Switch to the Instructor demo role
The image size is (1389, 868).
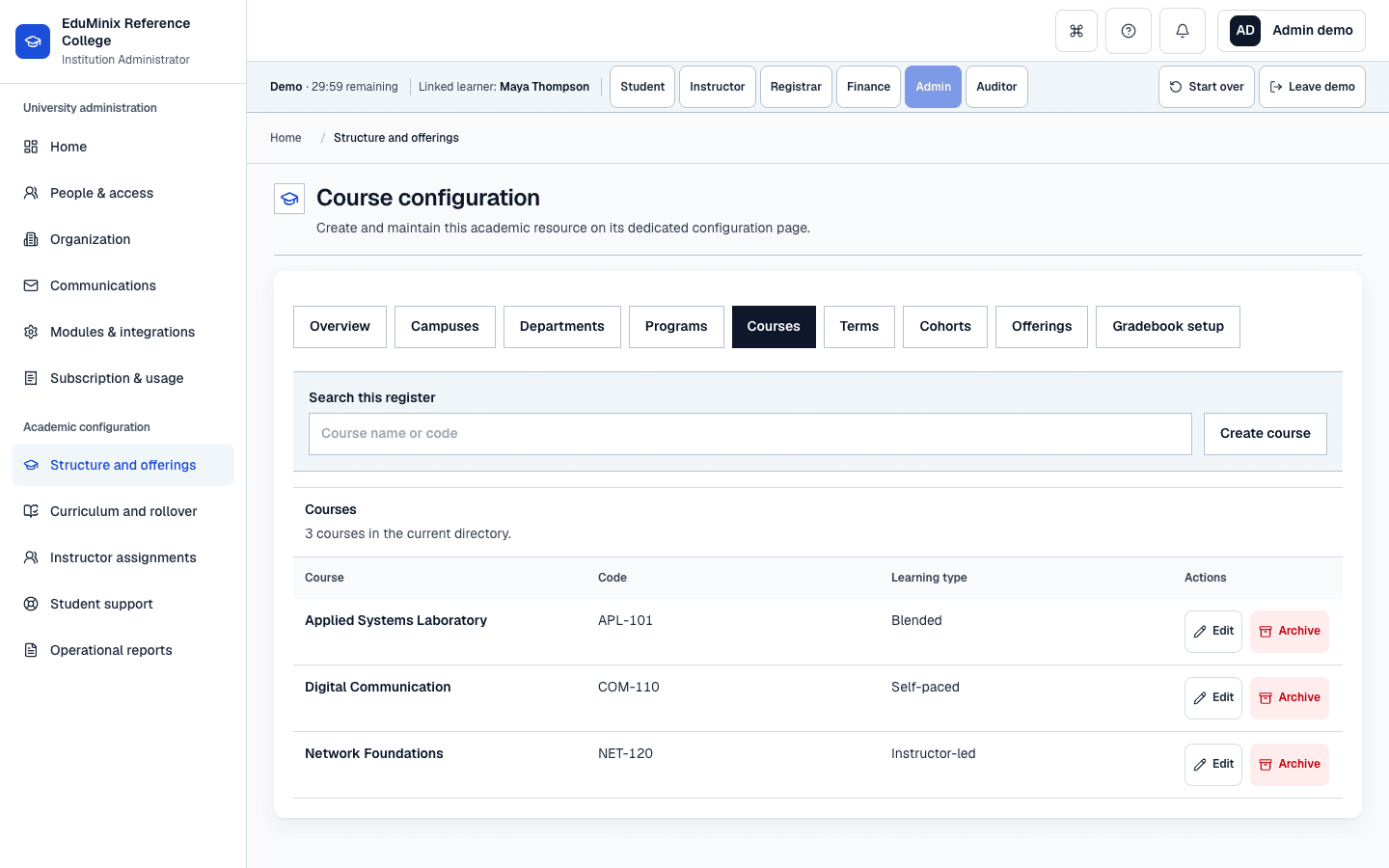click(718, 87)
